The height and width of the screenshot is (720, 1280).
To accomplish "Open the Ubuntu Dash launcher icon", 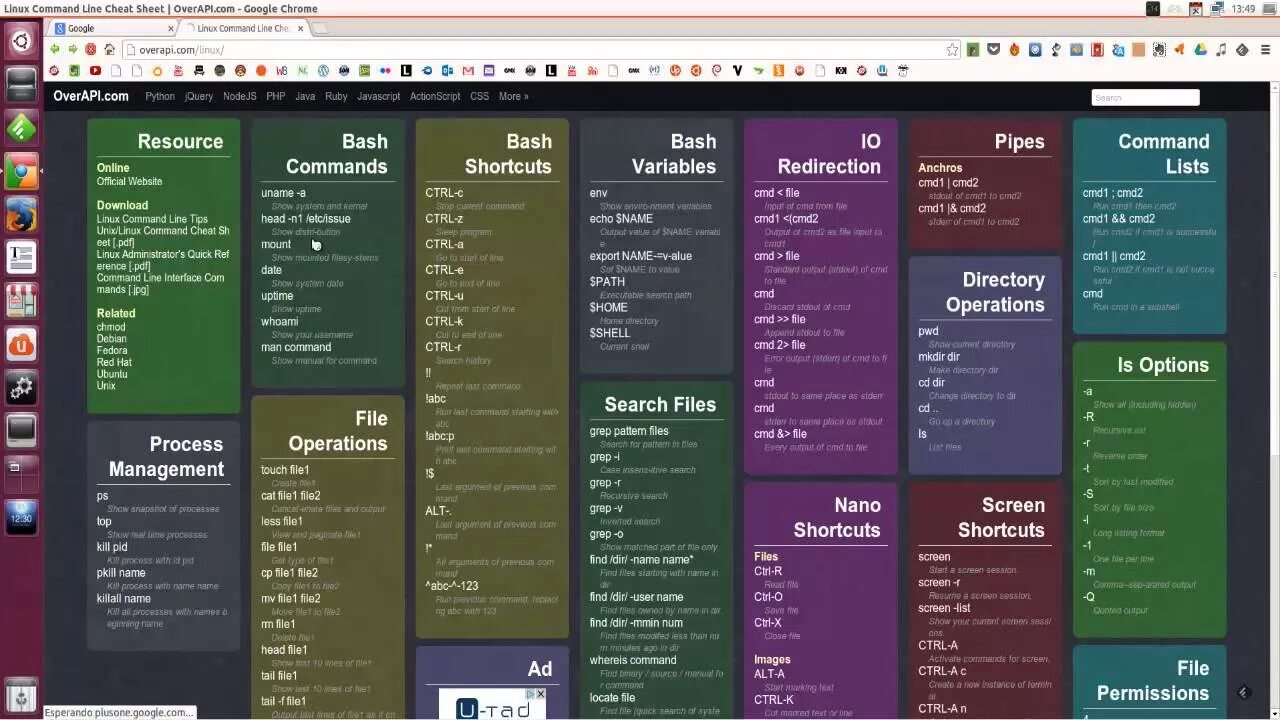I will 21,42.
